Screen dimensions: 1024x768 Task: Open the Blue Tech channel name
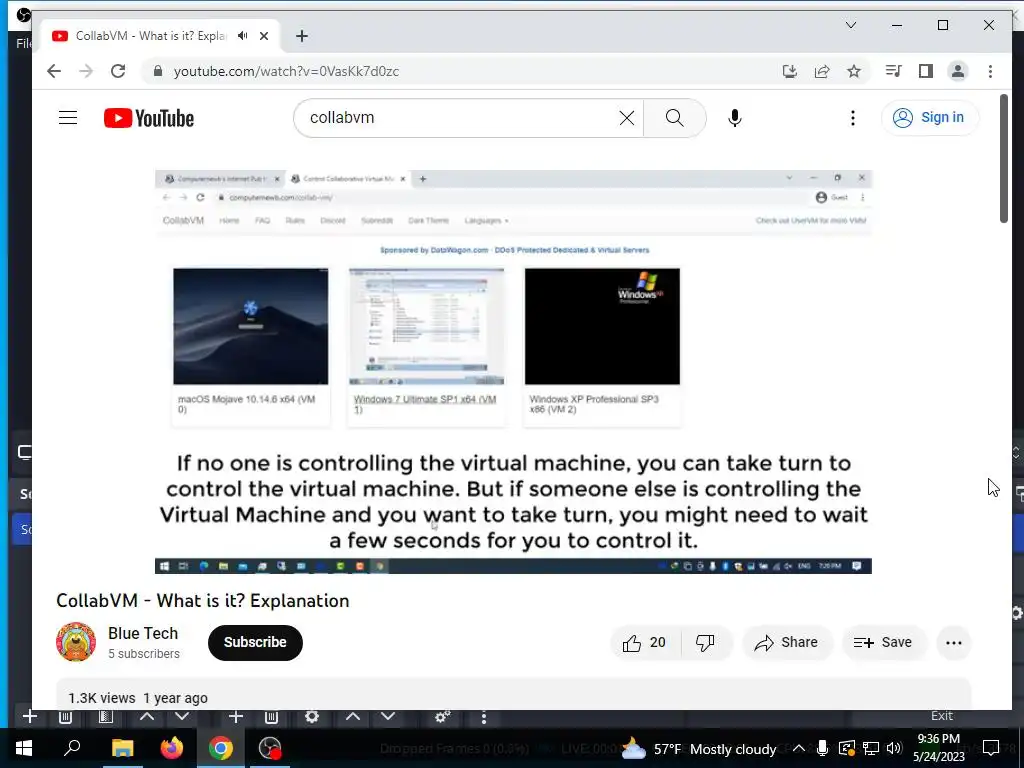[143, 633]
